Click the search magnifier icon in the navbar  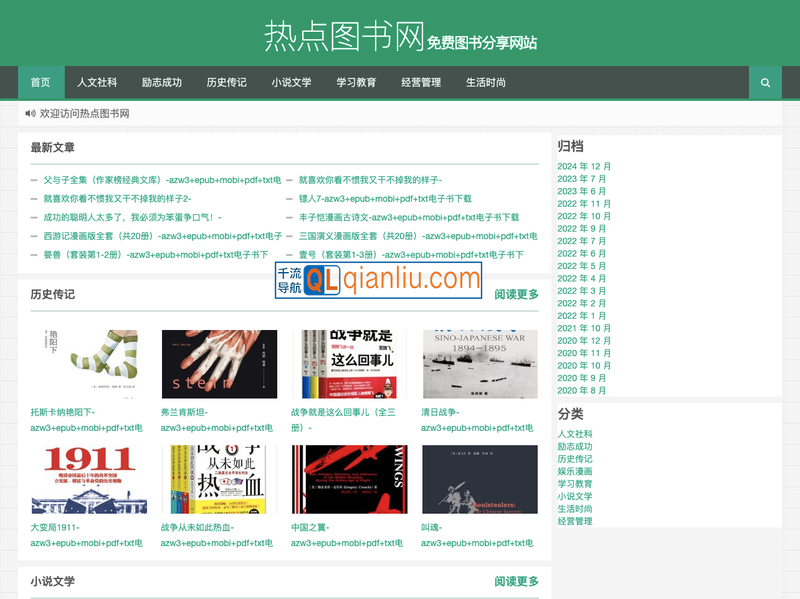coord(765,83)
